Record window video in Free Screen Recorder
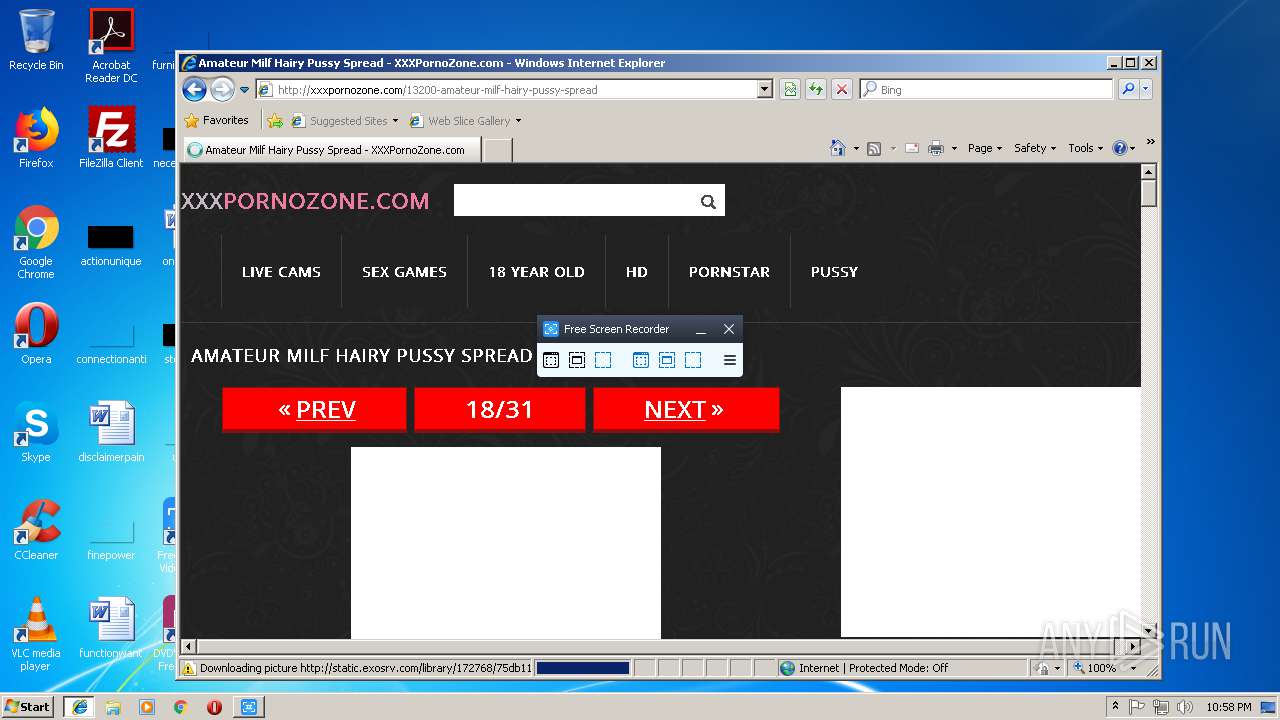This screenshot has width=1280, height=720. coord(667,360)
